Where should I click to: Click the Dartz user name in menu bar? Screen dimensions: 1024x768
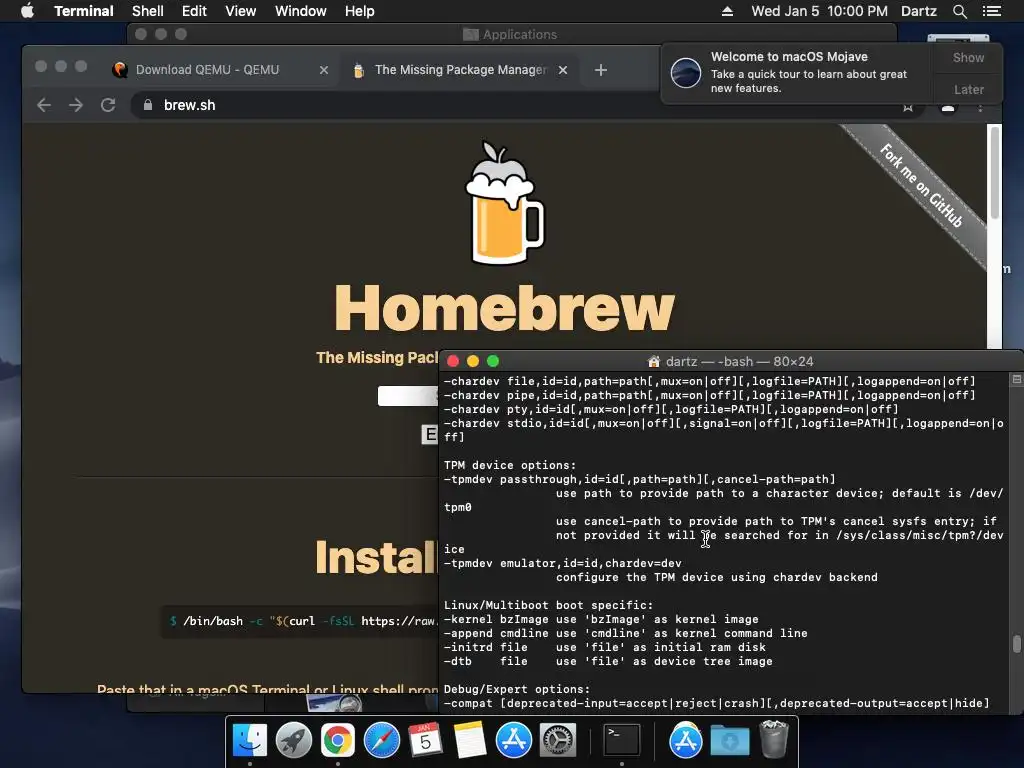918,11
